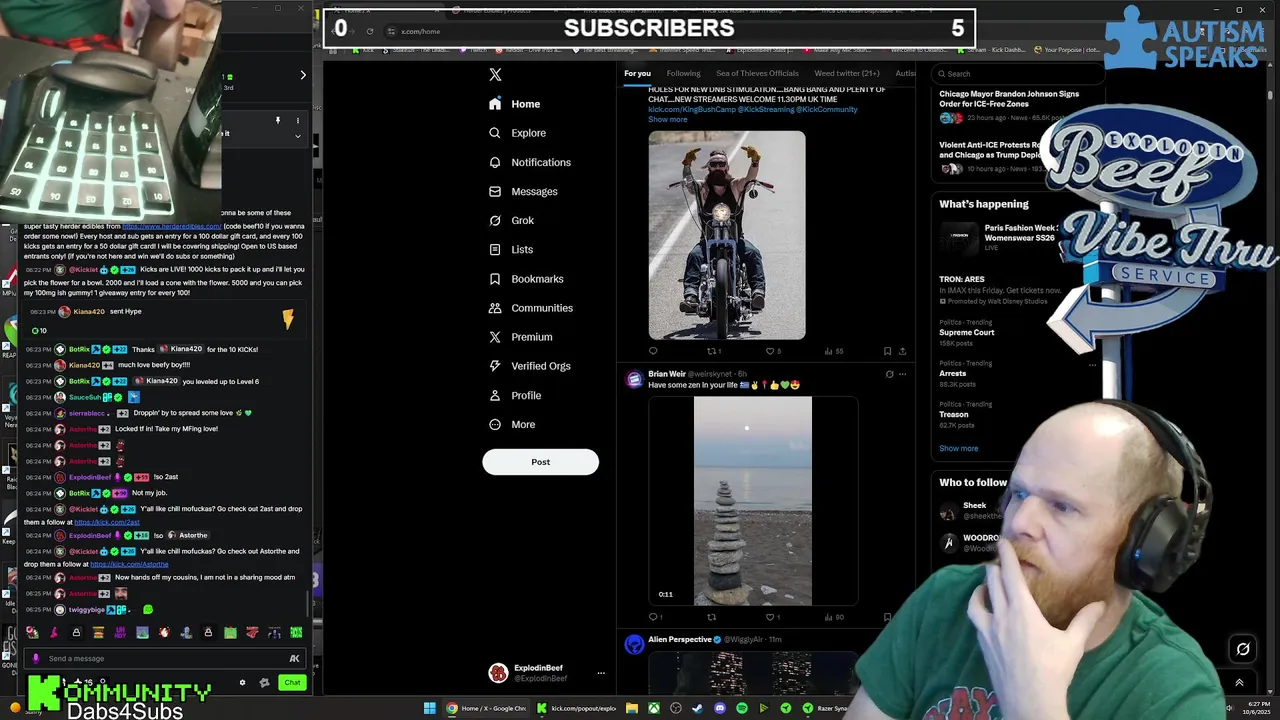Open Profile in the X sidebar
Viewport: 1280px width, 720px height.
click(515, 395)
